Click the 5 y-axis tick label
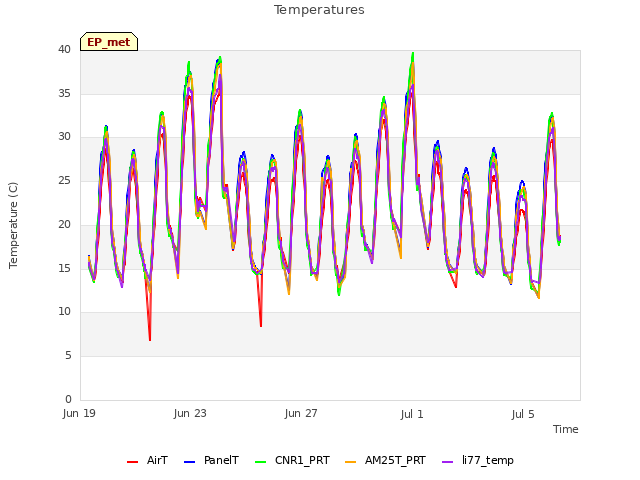The image size is (640, 480). pos(68,356)
